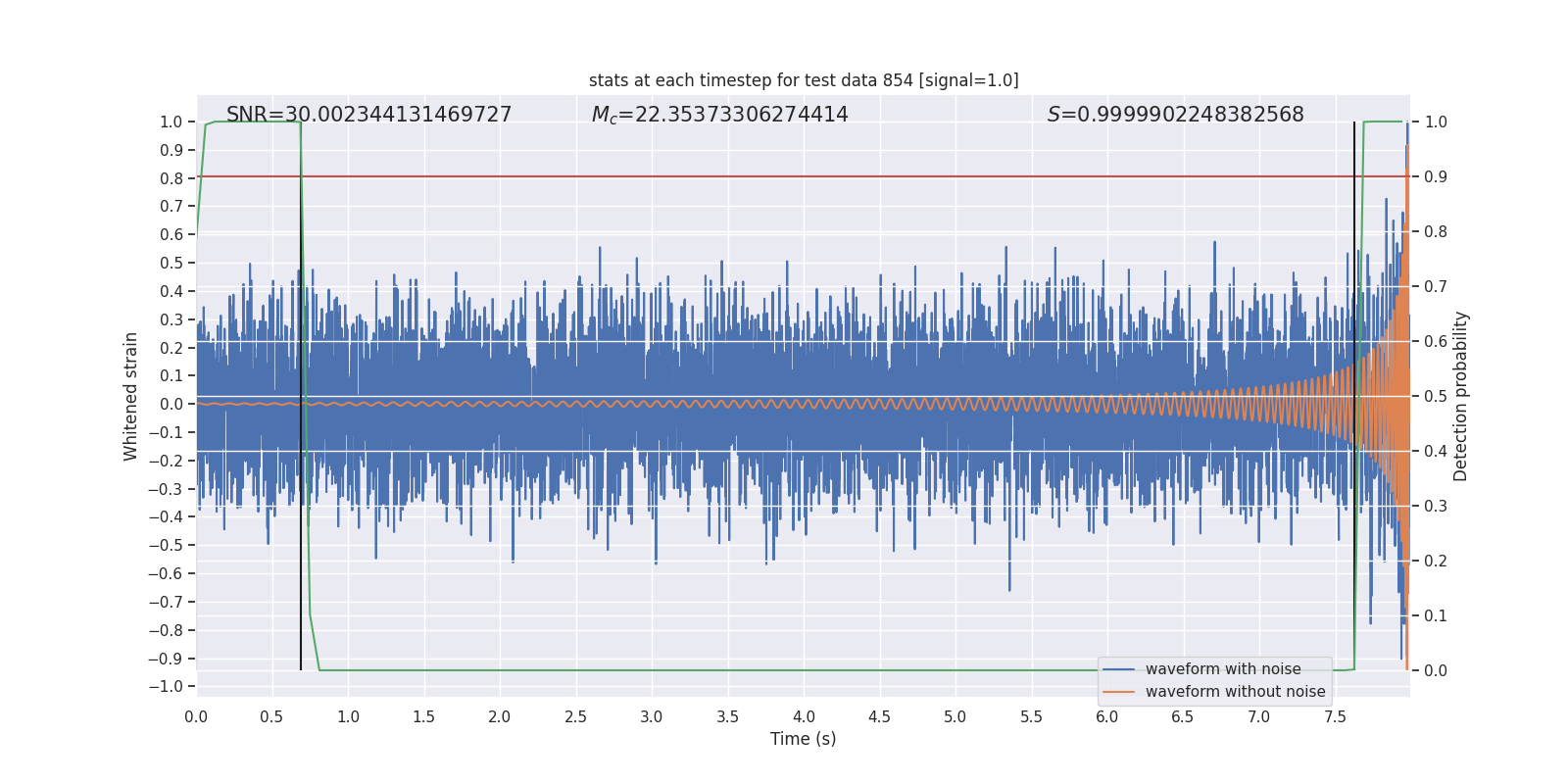Click Detection probability tick label 0.7

coord(1436,287)
